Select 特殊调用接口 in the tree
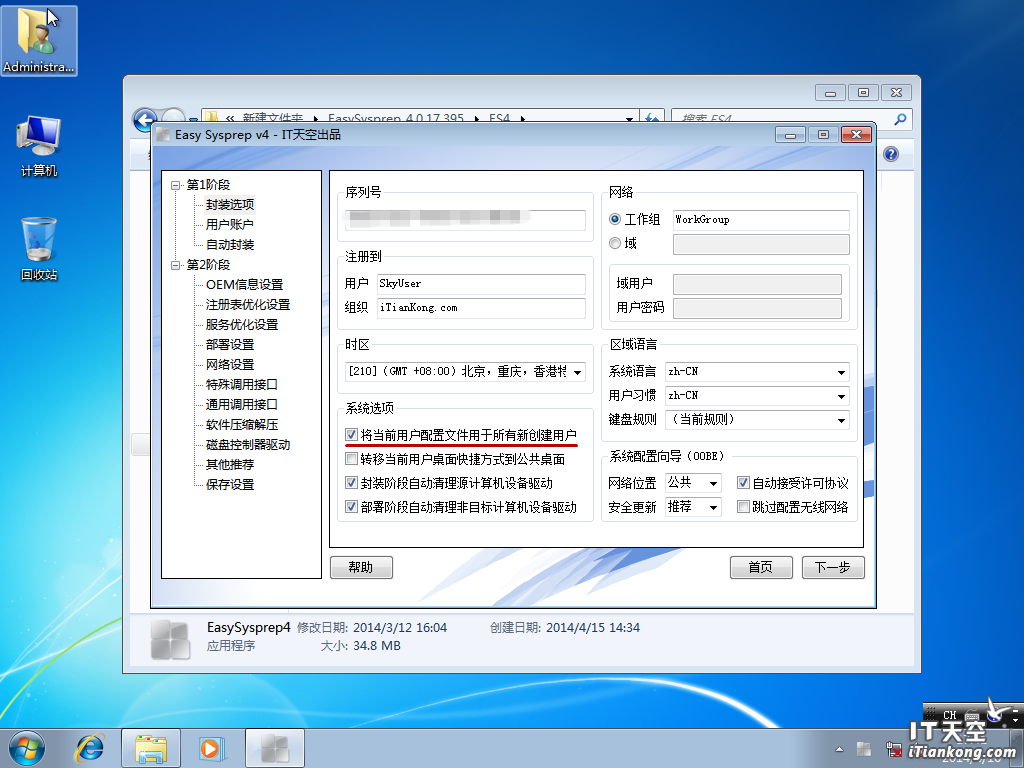The height and width of the screenshot is (768, 1024). click(x=242, y=385)
